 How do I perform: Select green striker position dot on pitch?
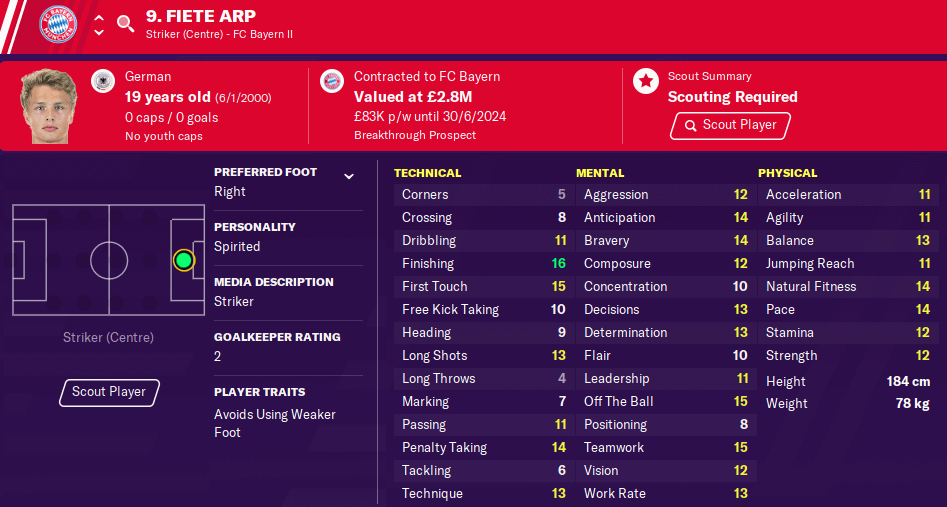(184, 260)
